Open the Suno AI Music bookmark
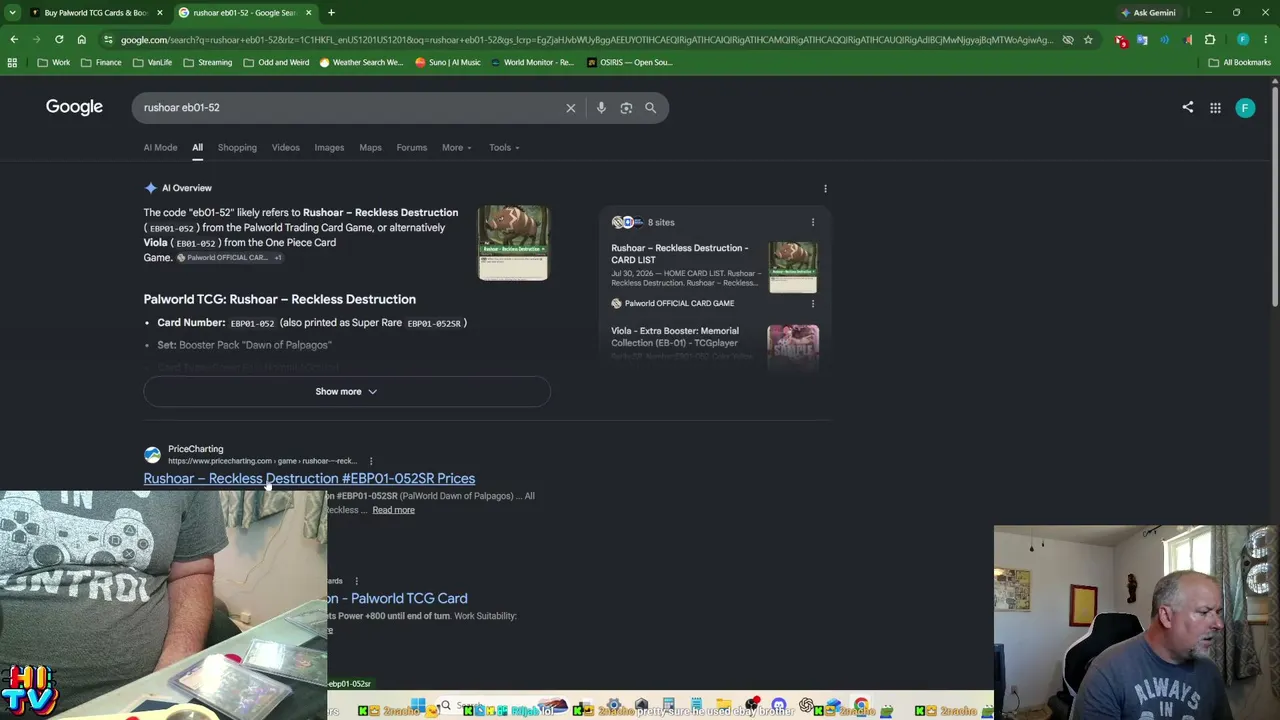 448,62
